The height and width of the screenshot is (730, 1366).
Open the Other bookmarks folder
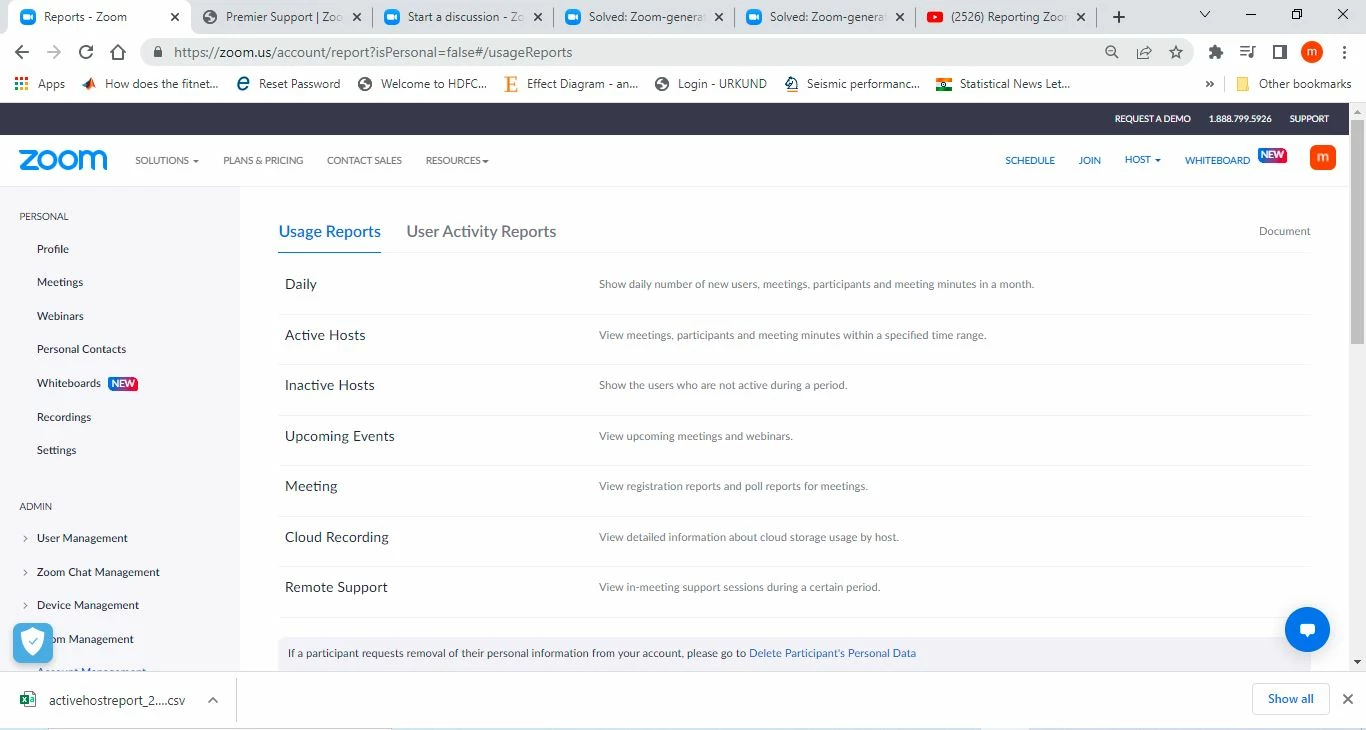(x=1294, y=84)
